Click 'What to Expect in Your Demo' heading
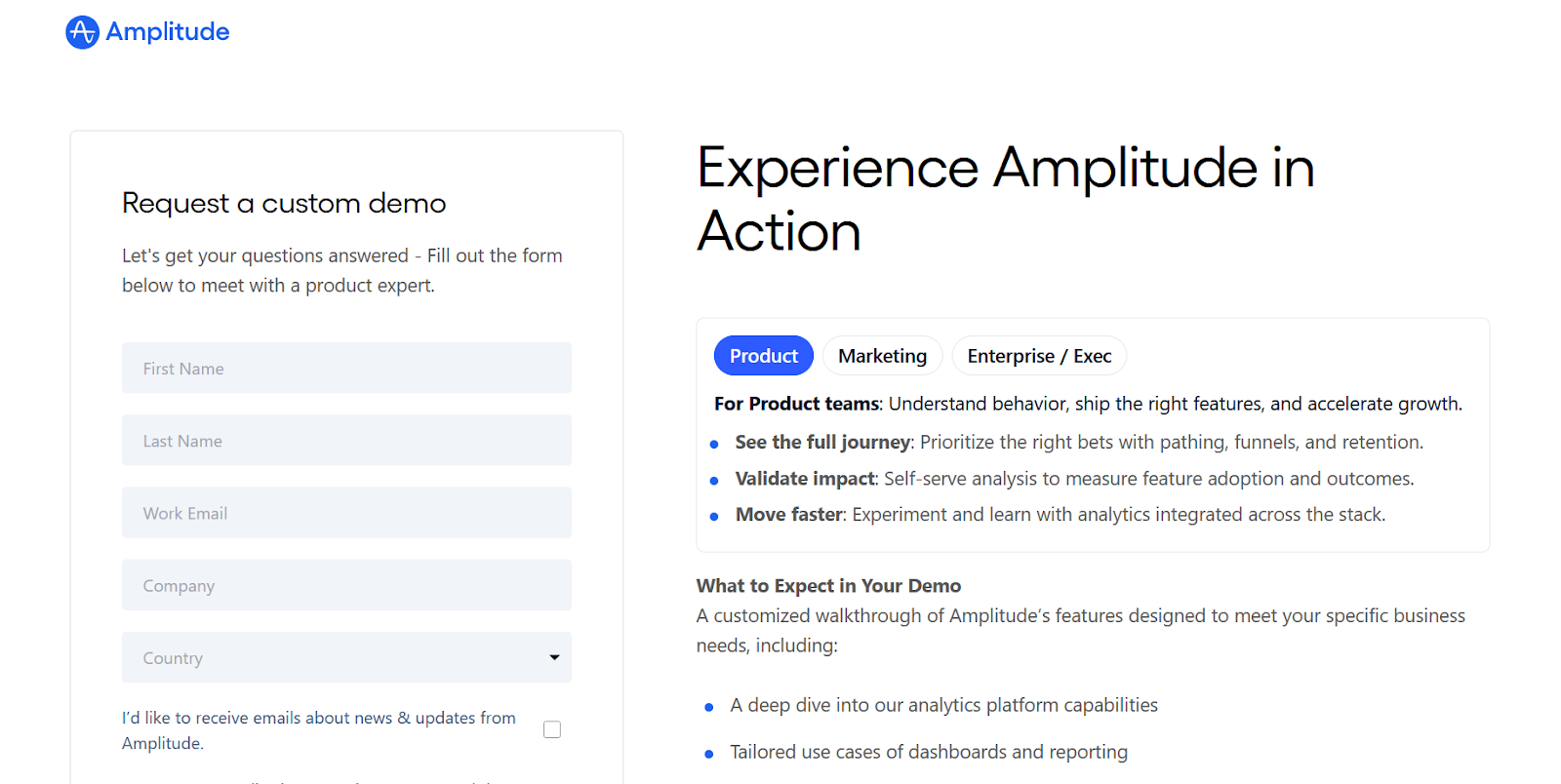Image resolution: width=1561 pixels, height=784 pixels. click(828, 585)
